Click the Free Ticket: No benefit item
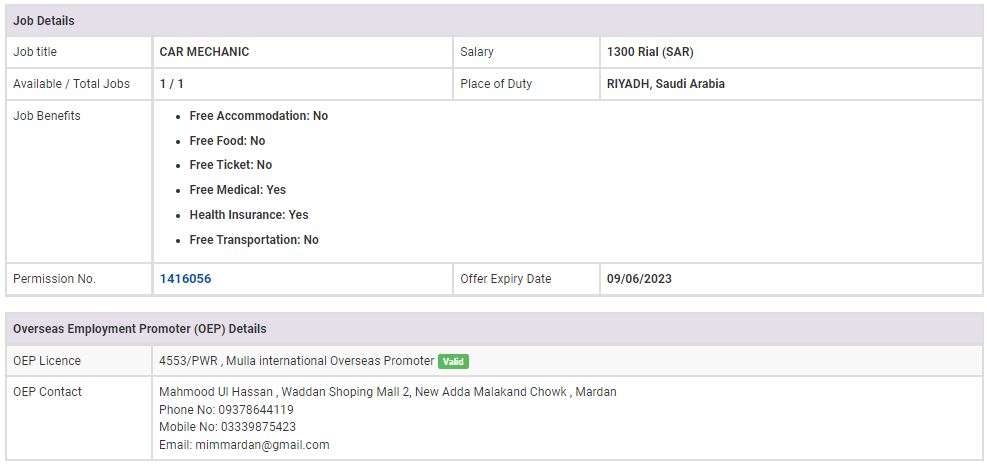 pos(230,165)
